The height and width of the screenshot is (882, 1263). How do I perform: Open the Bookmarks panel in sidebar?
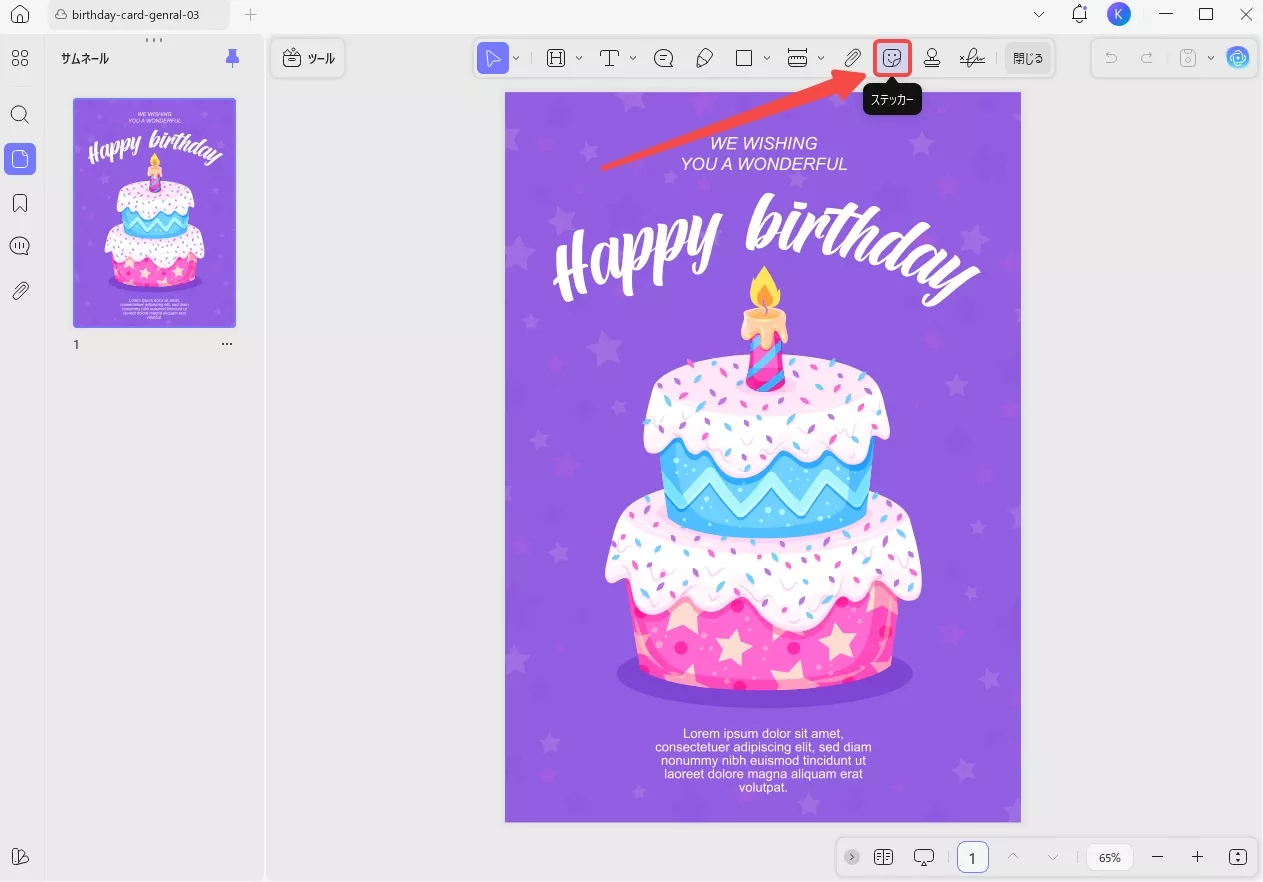click(x=20, y=203)
